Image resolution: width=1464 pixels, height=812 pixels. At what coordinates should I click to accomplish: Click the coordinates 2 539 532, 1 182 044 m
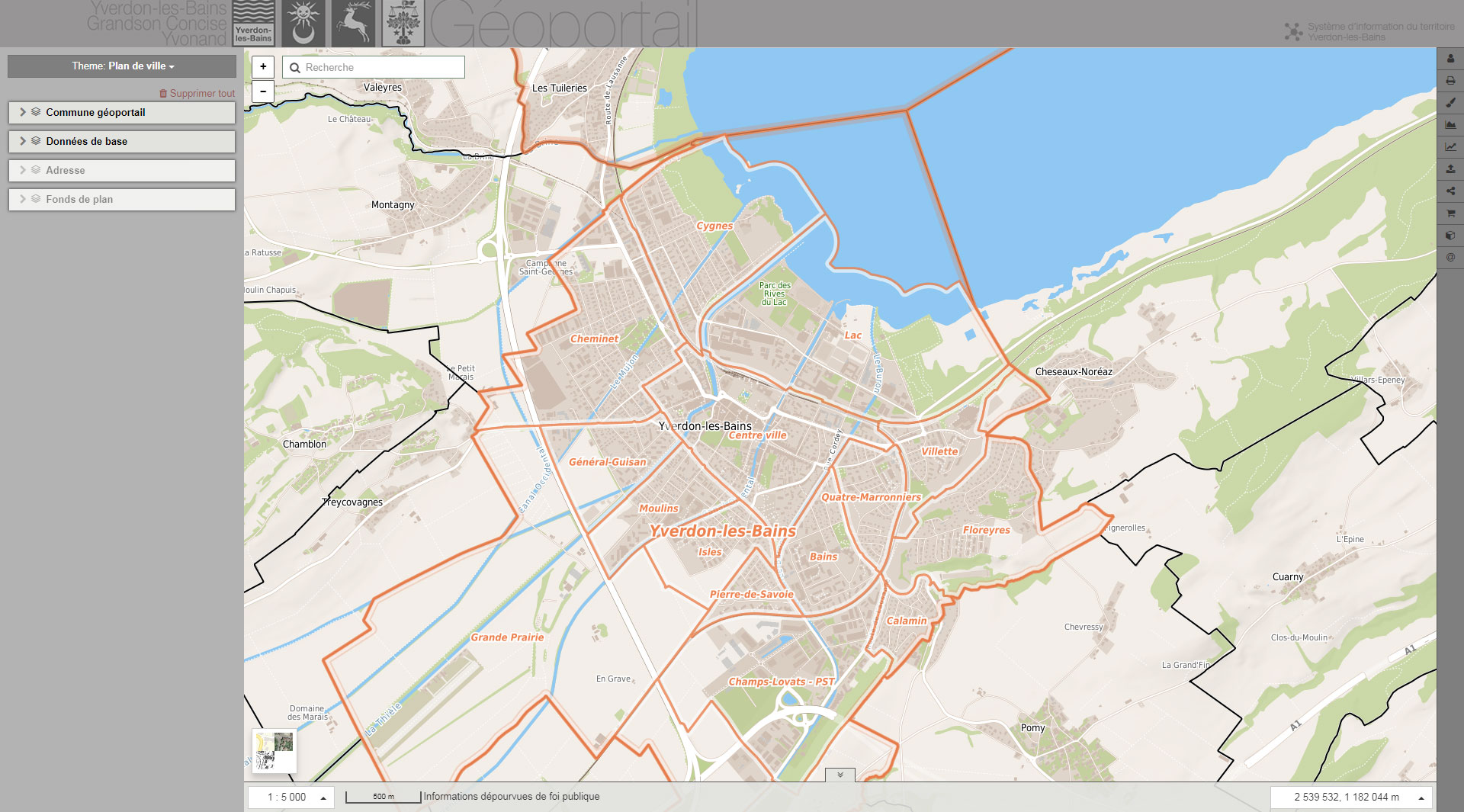(1347, 798)
